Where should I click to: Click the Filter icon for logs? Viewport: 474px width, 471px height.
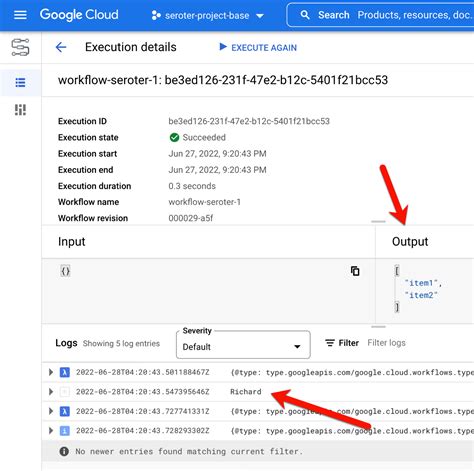tap(330, 343)
